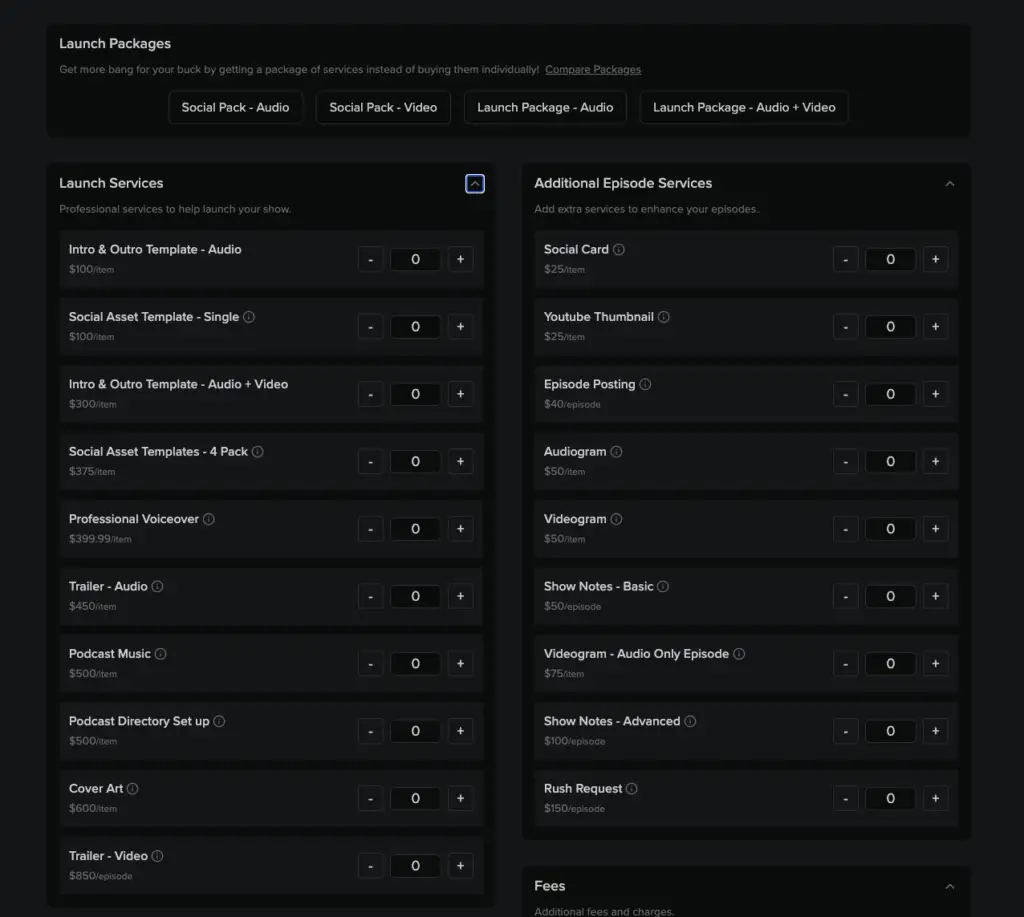The width and height of the screenshot is (1024, 917).
Task: Open the Compare Packages link
Action: coord(593,70)
